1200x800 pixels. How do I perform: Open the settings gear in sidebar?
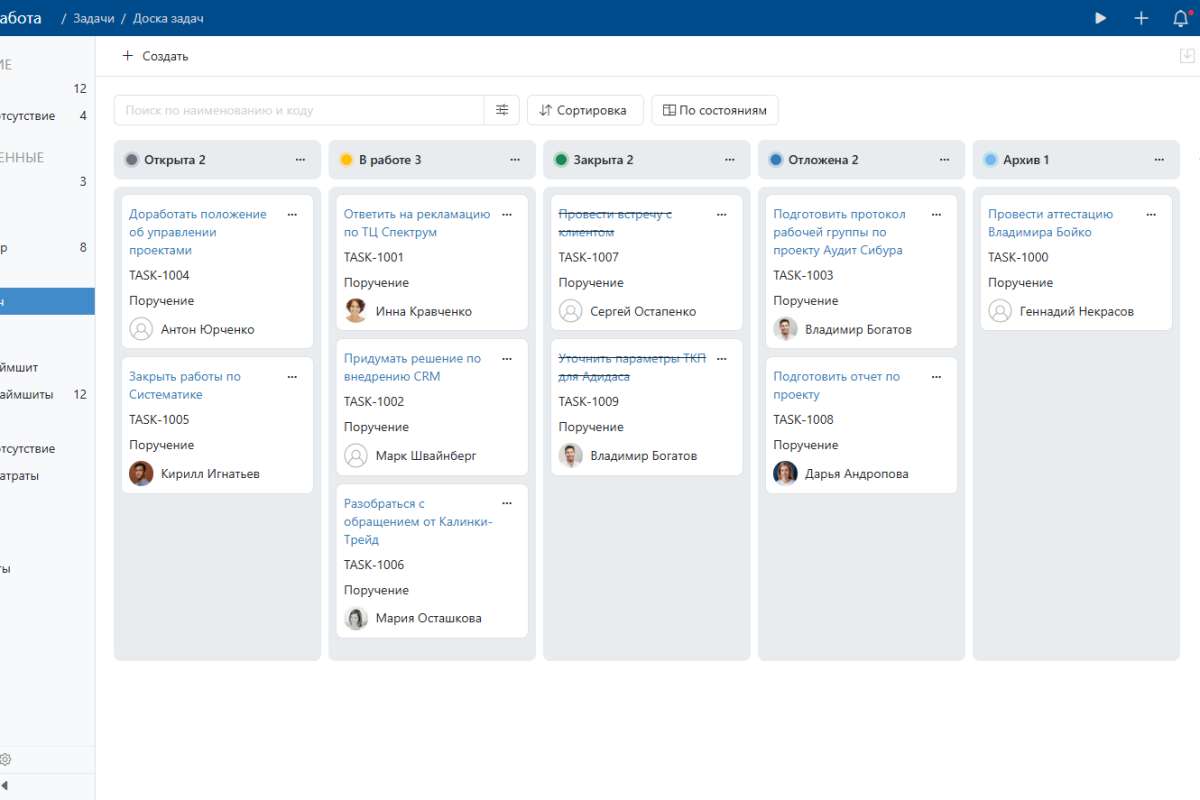pyautogui.click(x=6, y=760)
